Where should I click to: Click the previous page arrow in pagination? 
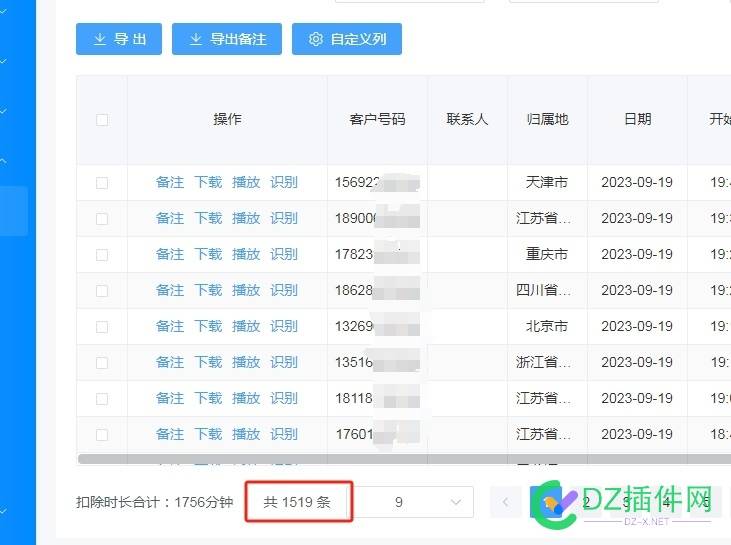[x=505, y=502]
